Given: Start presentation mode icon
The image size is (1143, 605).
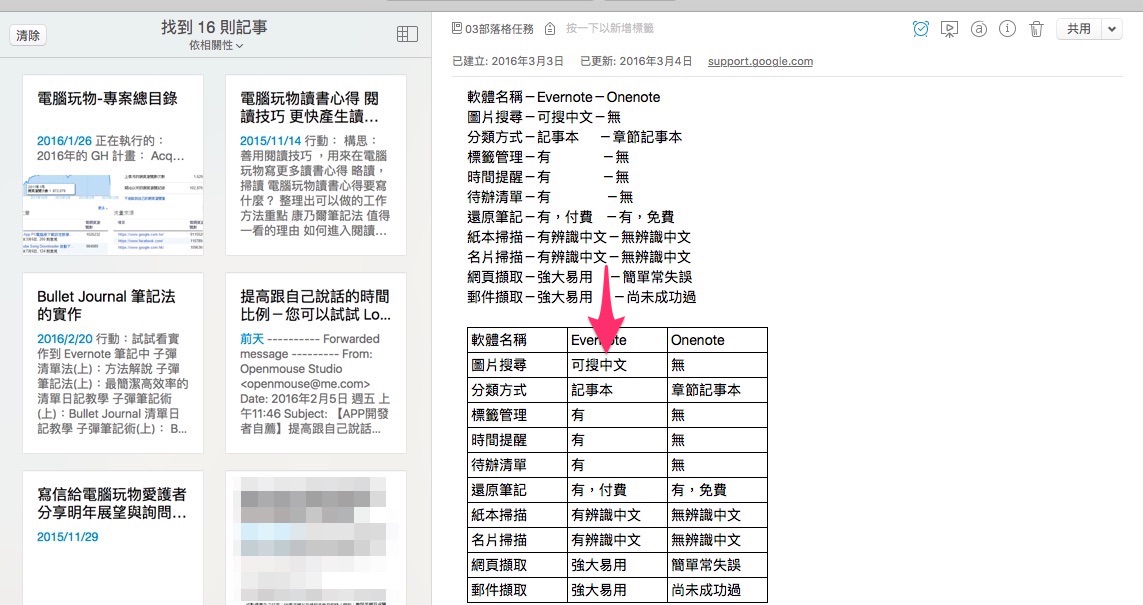Looking at the screenshot, I should pyautogui.click(x=949, y=28).
